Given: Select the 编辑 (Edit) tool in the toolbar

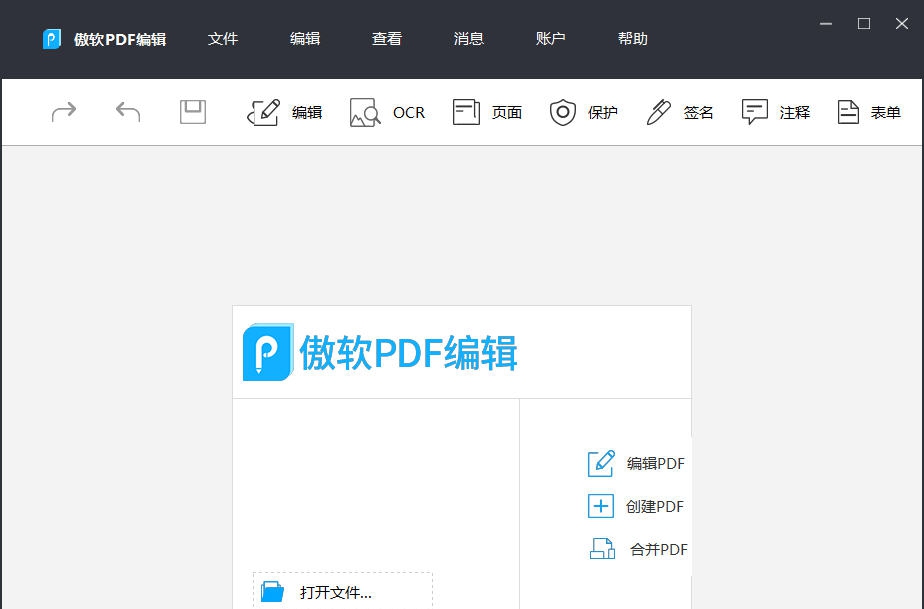Looking at the screenshot, I should pyautogui.click(x=284, y=112).
